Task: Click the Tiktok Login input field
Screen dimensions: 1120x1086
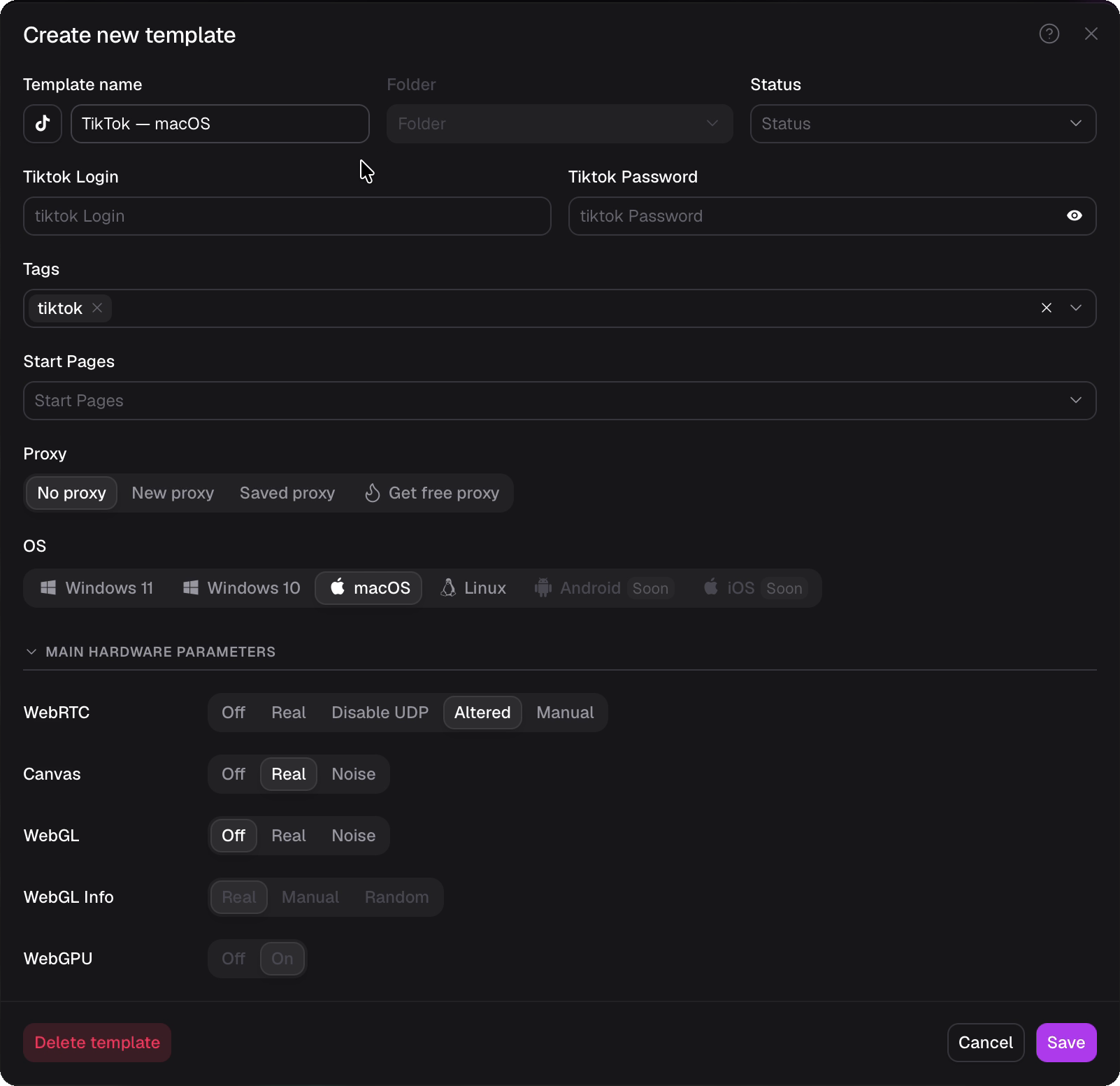Action: point(287,216)
